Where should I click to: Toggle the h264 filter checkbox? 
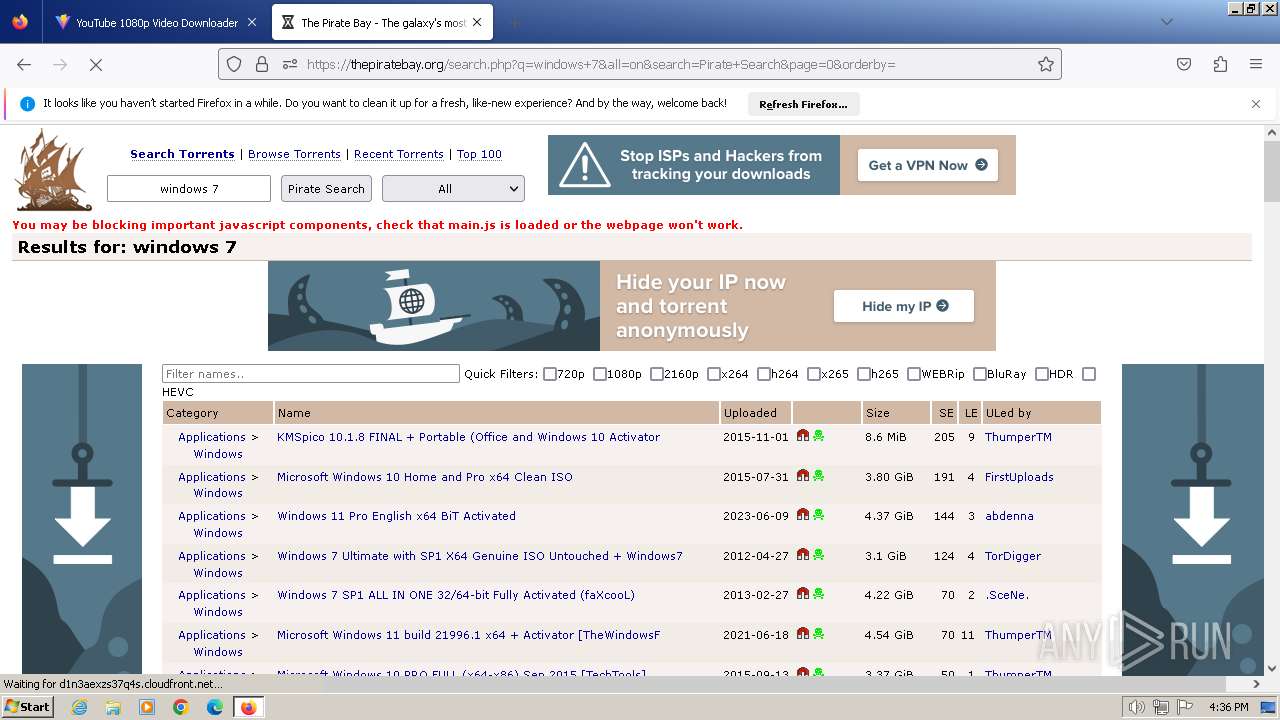[x=764, y=374]
